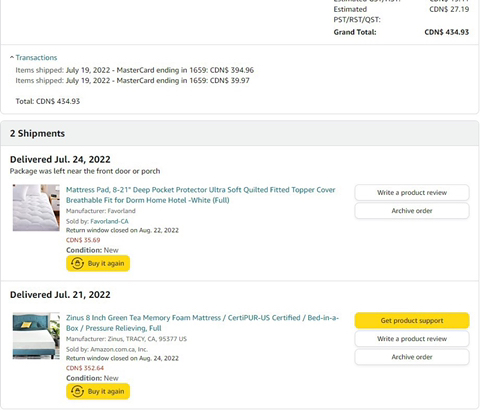480x410 pixels.
Task: Visit the Favorland-CA seller page
Action: point(109,221)
